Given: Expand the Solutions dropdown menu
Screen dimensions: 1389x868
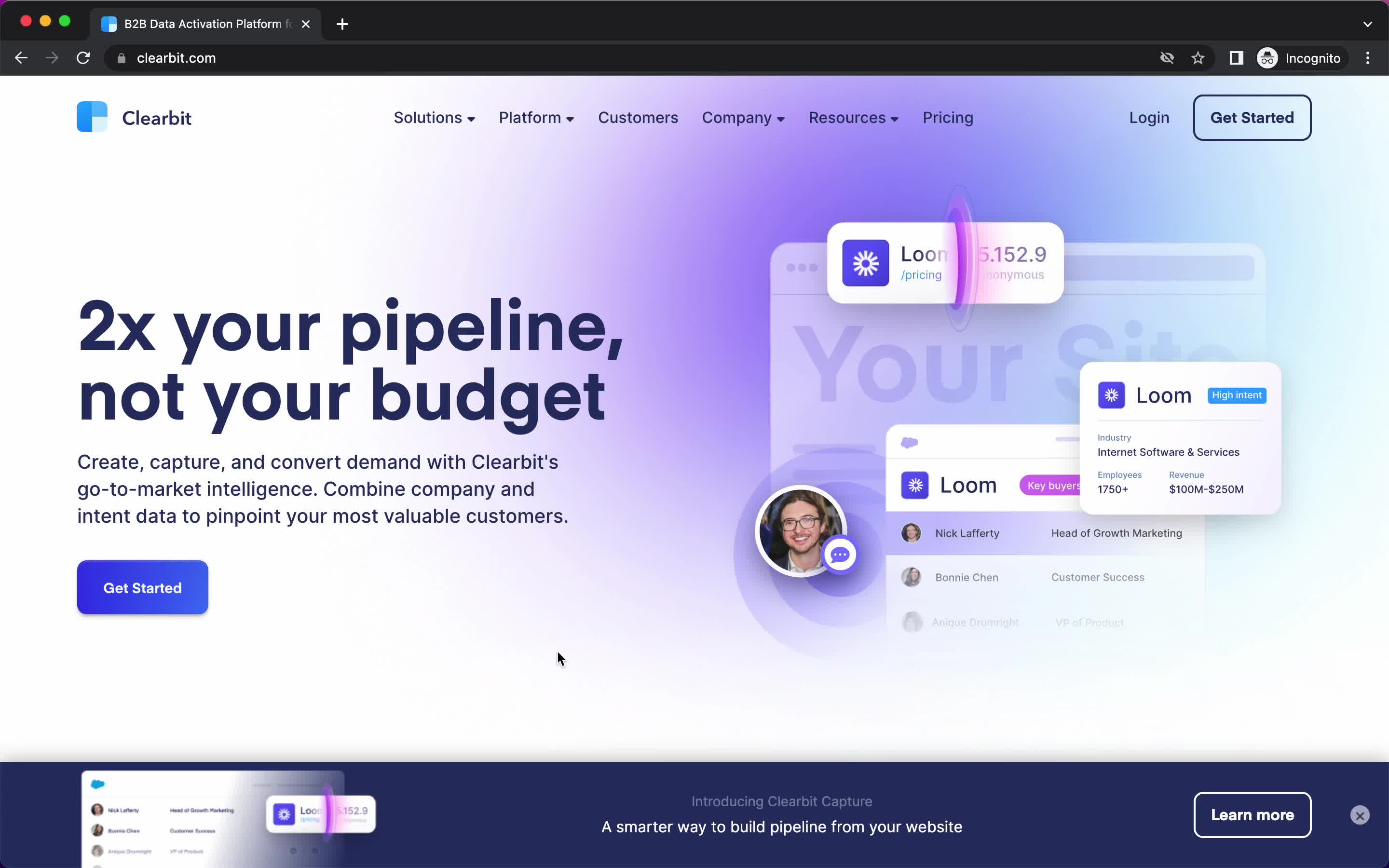Looking at the screenshot, I should (434, 117).
